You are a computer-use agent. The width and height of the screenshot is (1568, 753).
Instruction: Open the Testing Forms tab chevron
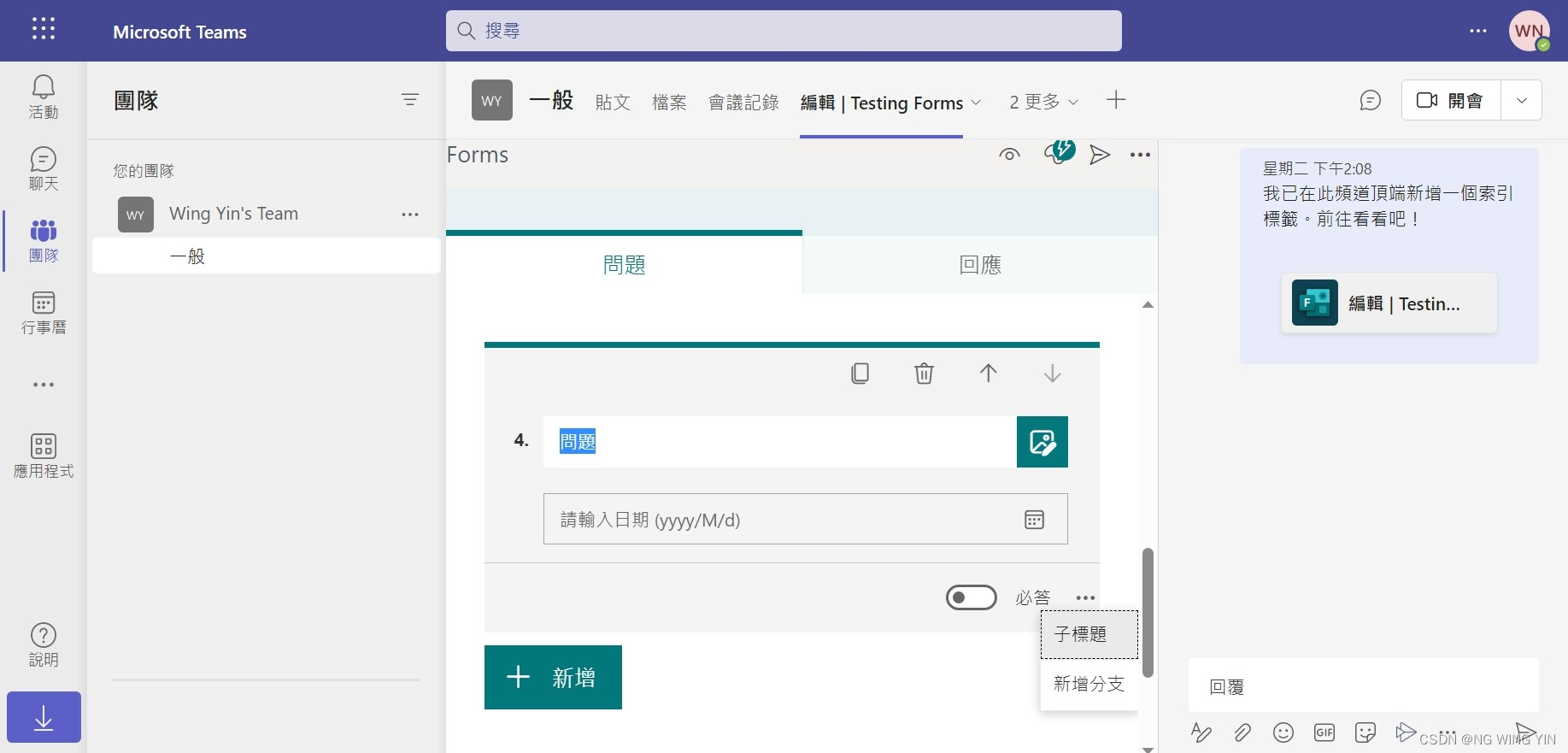976,103
